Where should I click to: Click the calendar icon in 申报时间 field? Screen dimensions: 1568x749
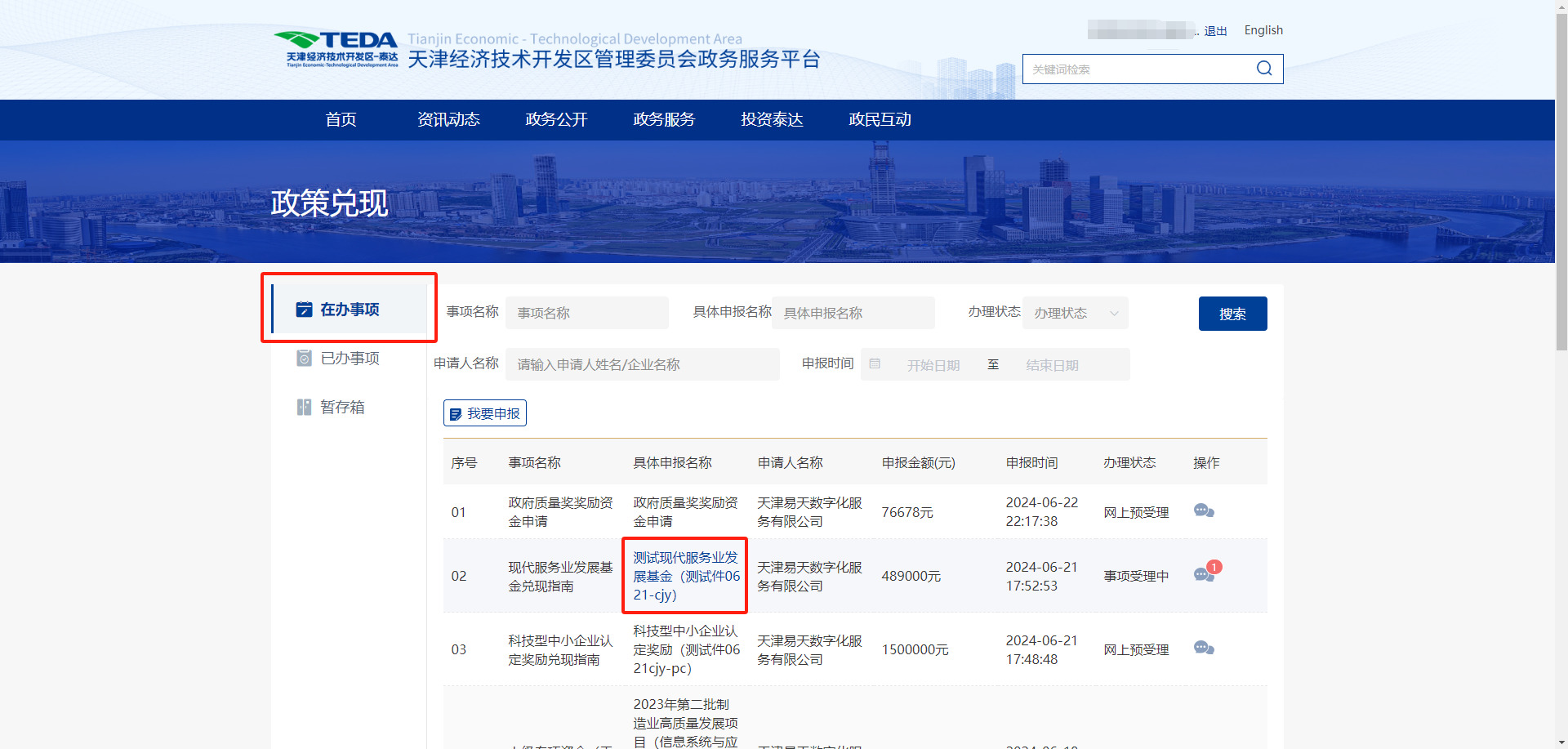[875, 364]
